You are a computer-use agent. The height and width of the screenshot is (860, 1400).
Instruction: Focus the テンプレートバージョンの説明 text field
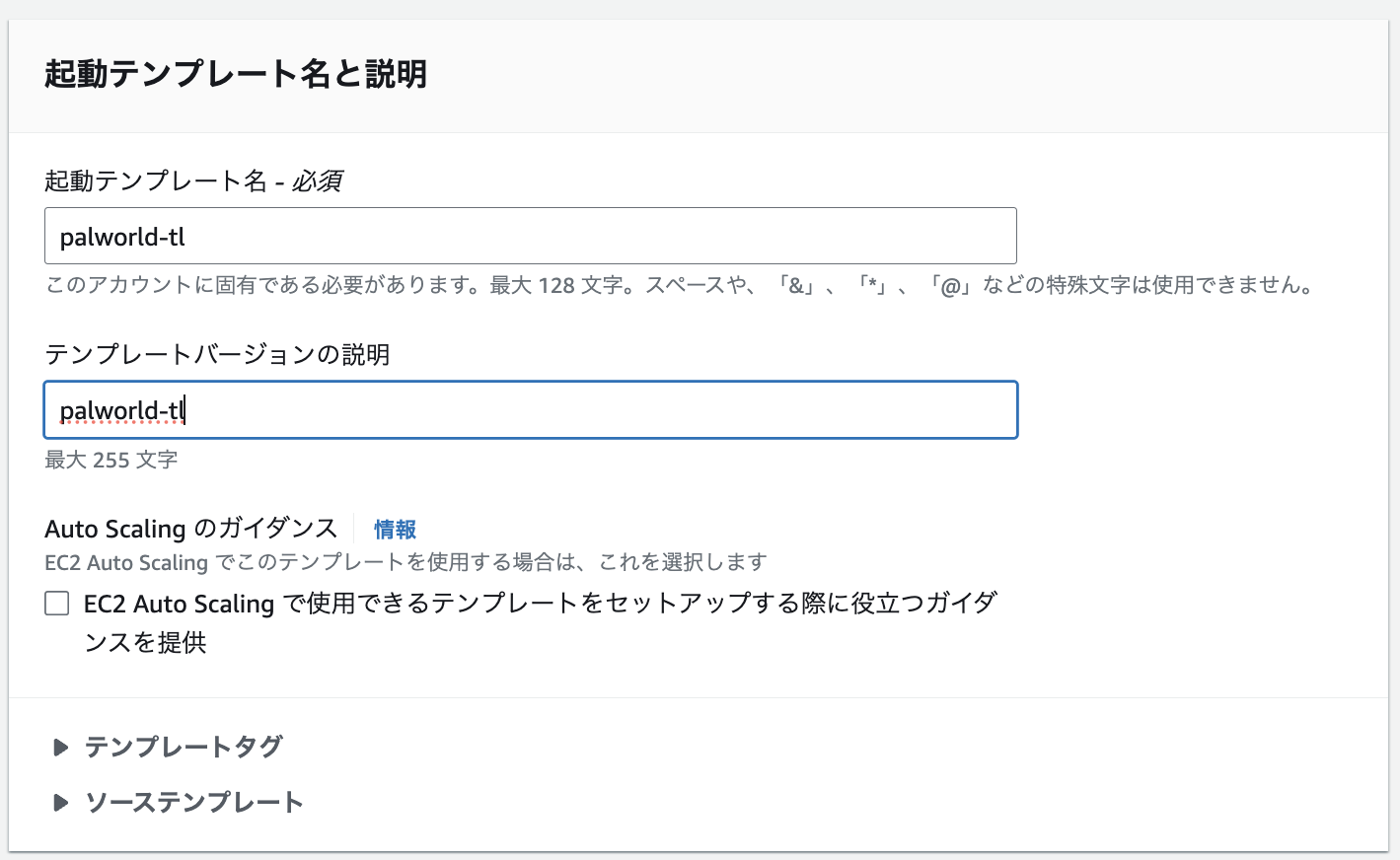point(530,410)
